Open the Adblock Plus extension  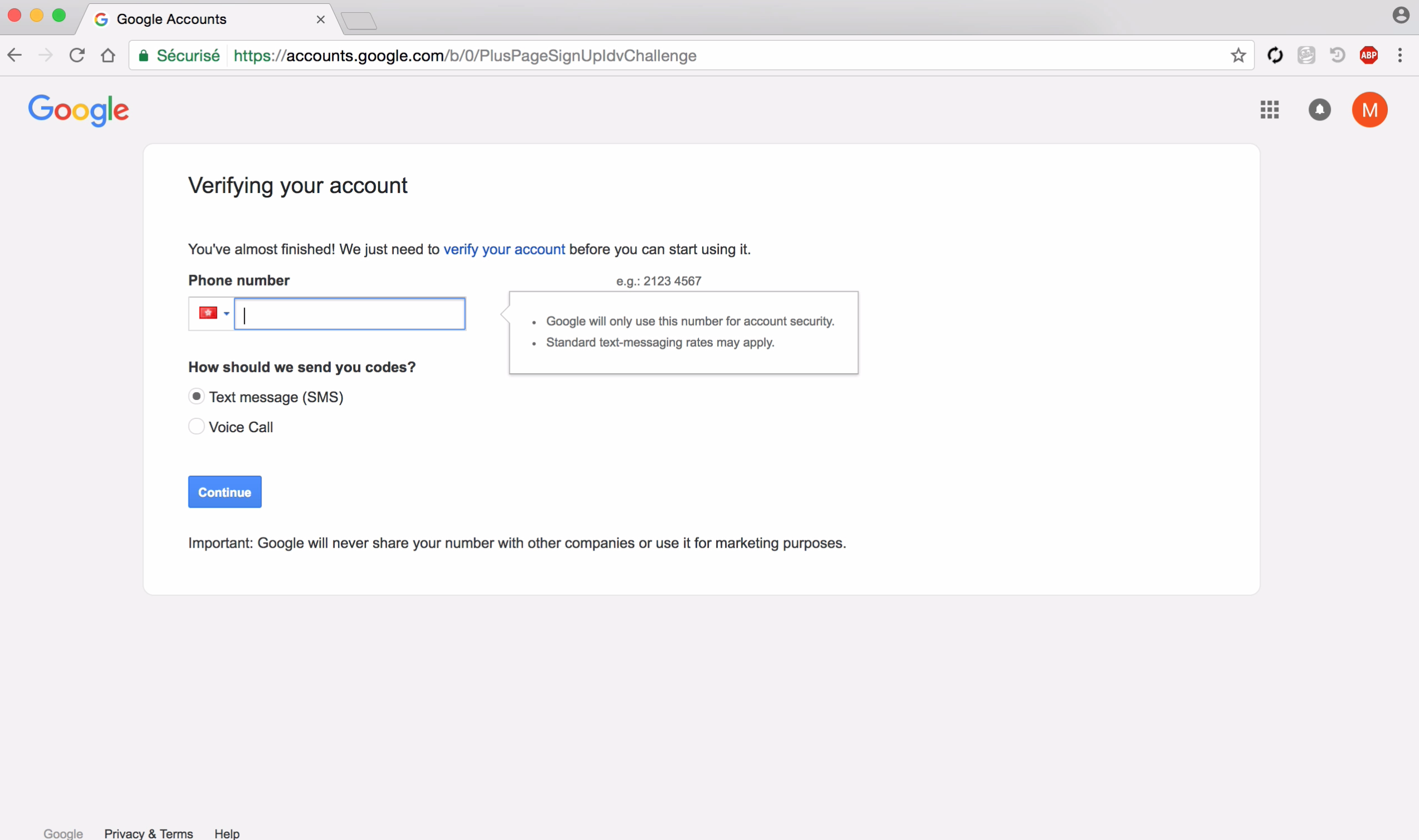1369,55
